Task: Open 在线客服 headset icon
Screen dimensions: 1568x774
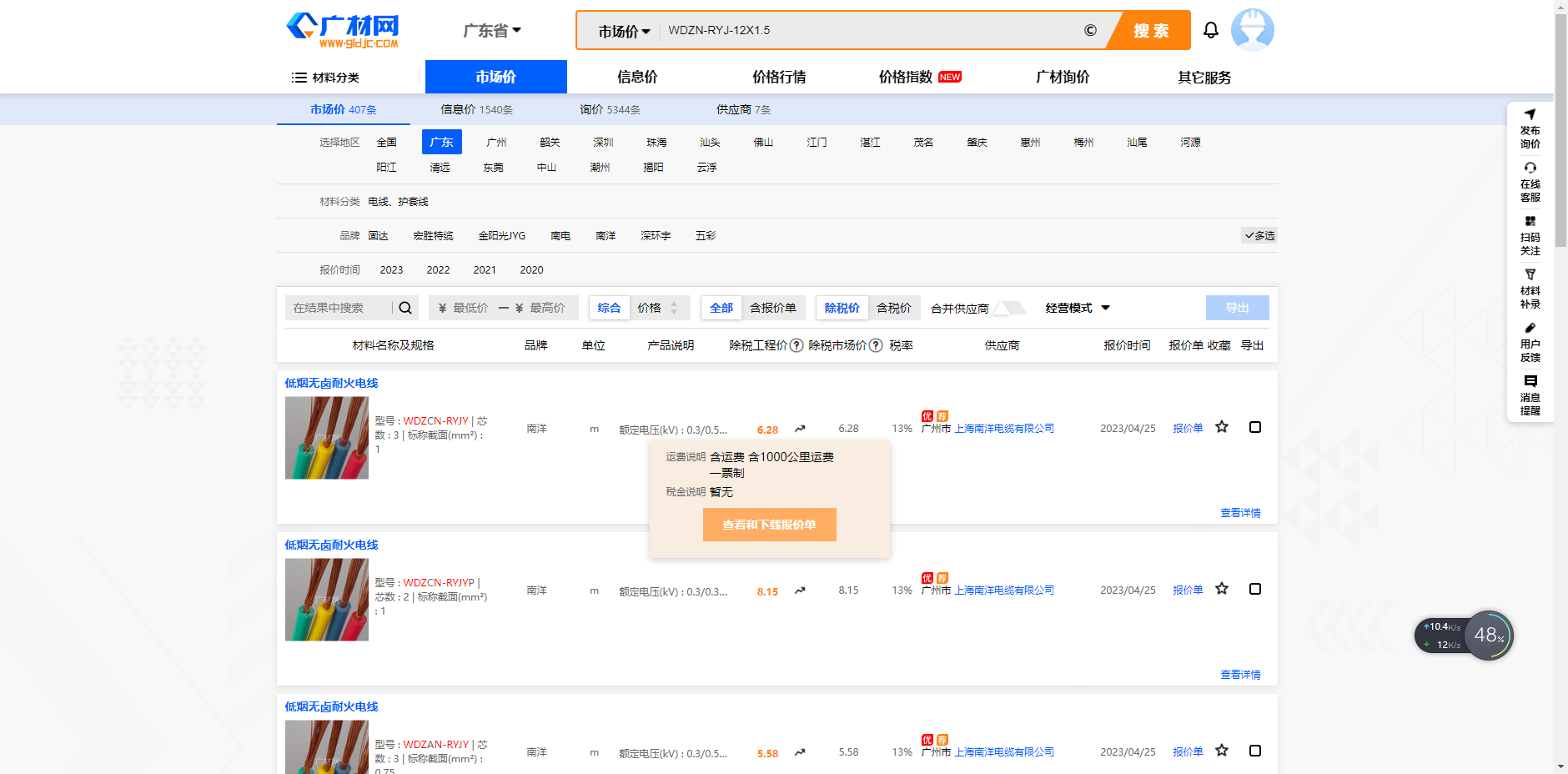Action: click(1530, 168)
